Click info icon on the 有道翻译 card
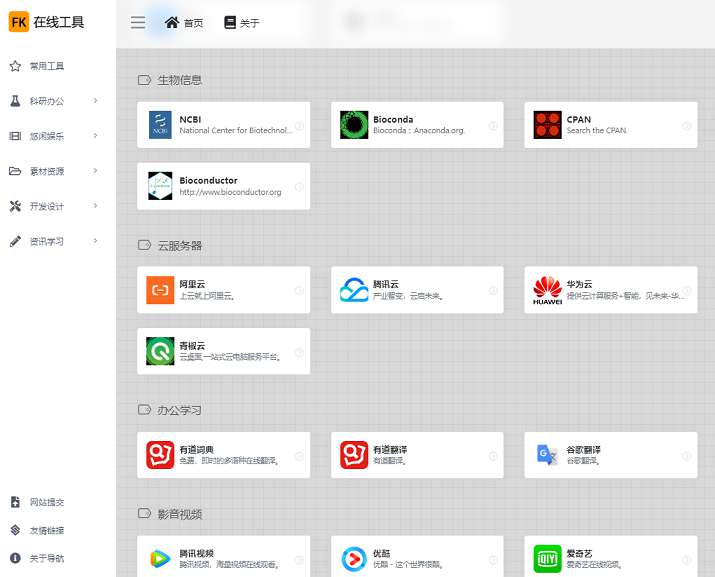This screenshot has width=715, height=577. click(x=493, y=456)
